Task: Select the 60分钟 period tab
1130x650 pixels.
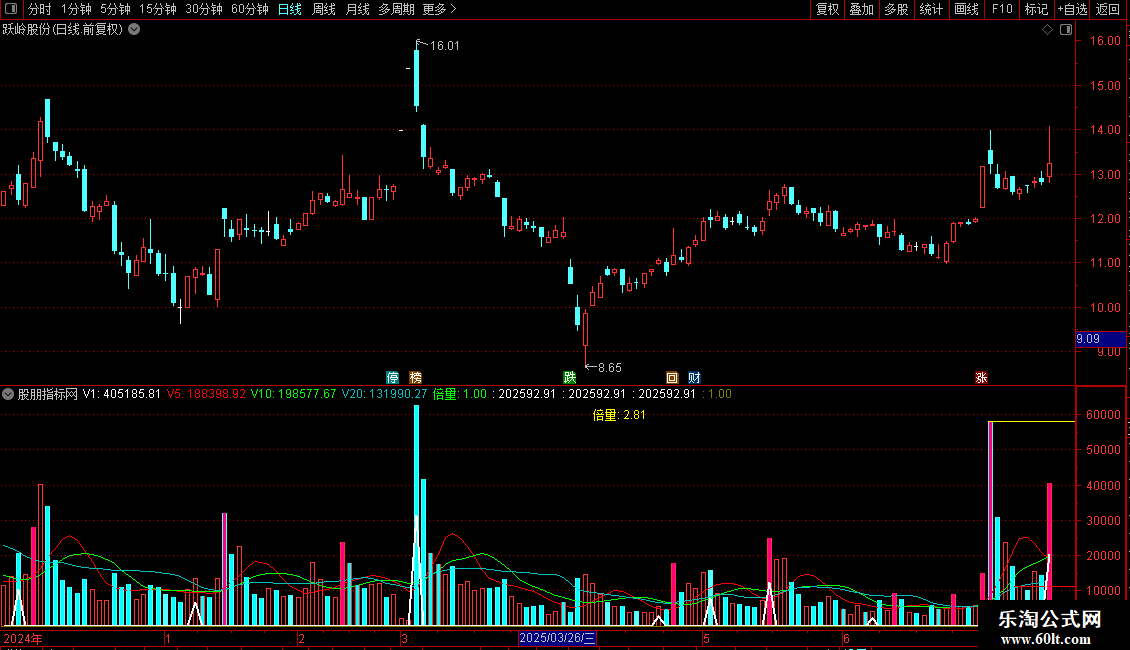Action: (249, 9)
